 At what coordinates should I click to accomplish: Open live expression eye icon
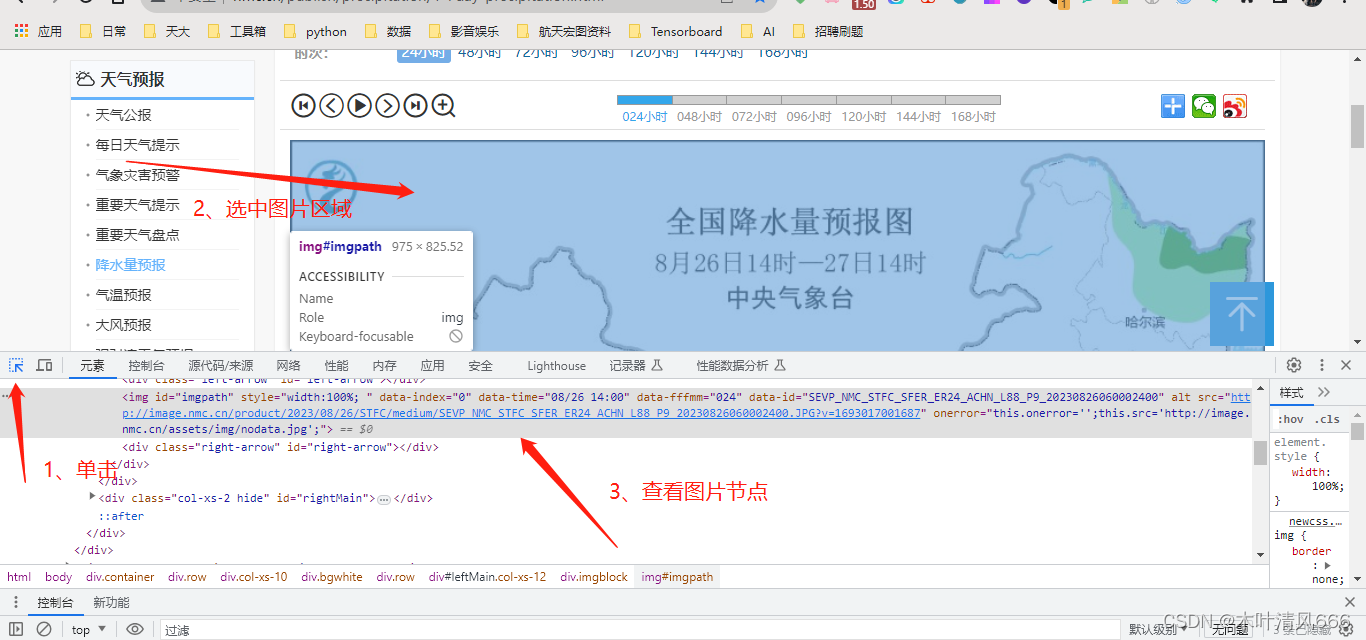(x=135, y=629)
